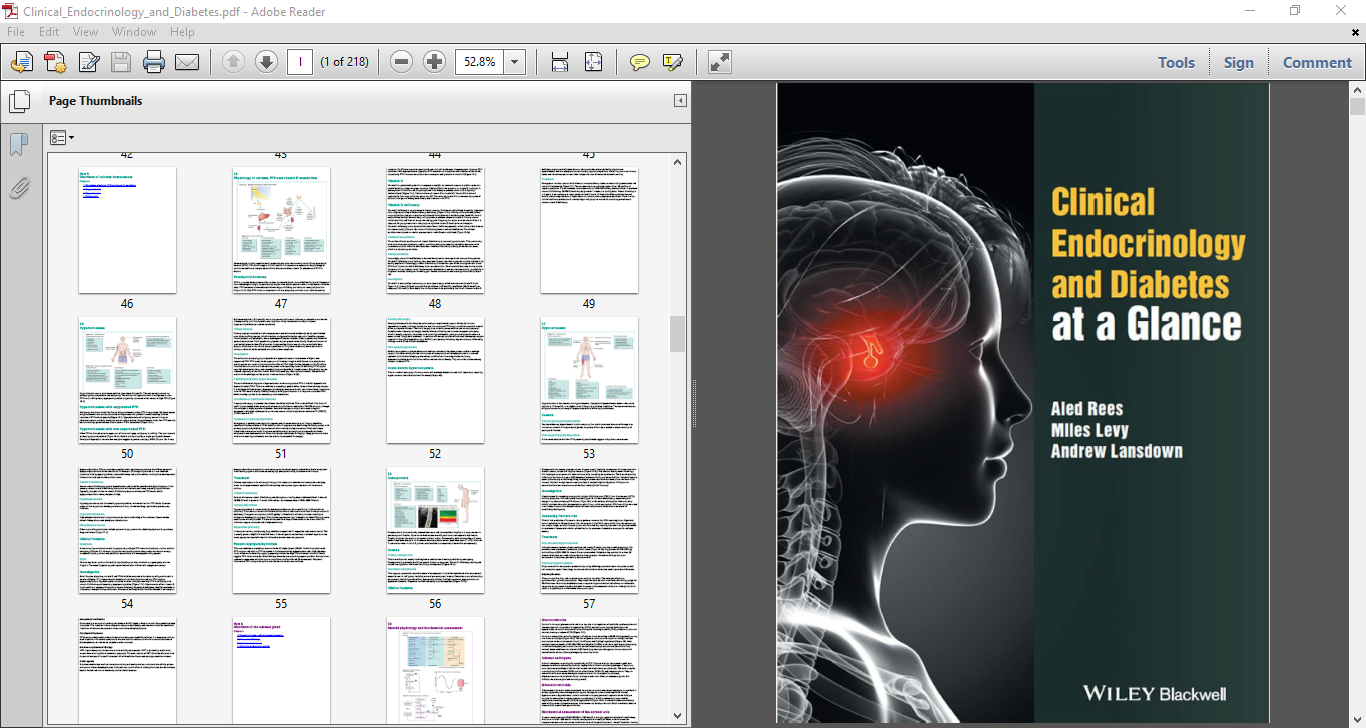1366x728 pixels.
Task: Click the page count label (1 of 218)
Action: tap(344, 62)
